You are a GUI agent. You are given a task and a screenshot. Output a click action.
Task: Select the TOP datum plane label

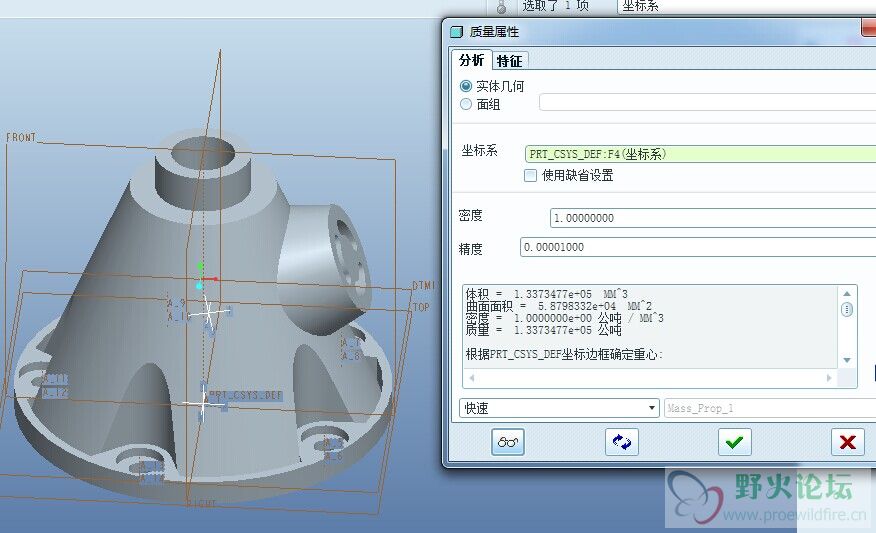pos(421,307)
